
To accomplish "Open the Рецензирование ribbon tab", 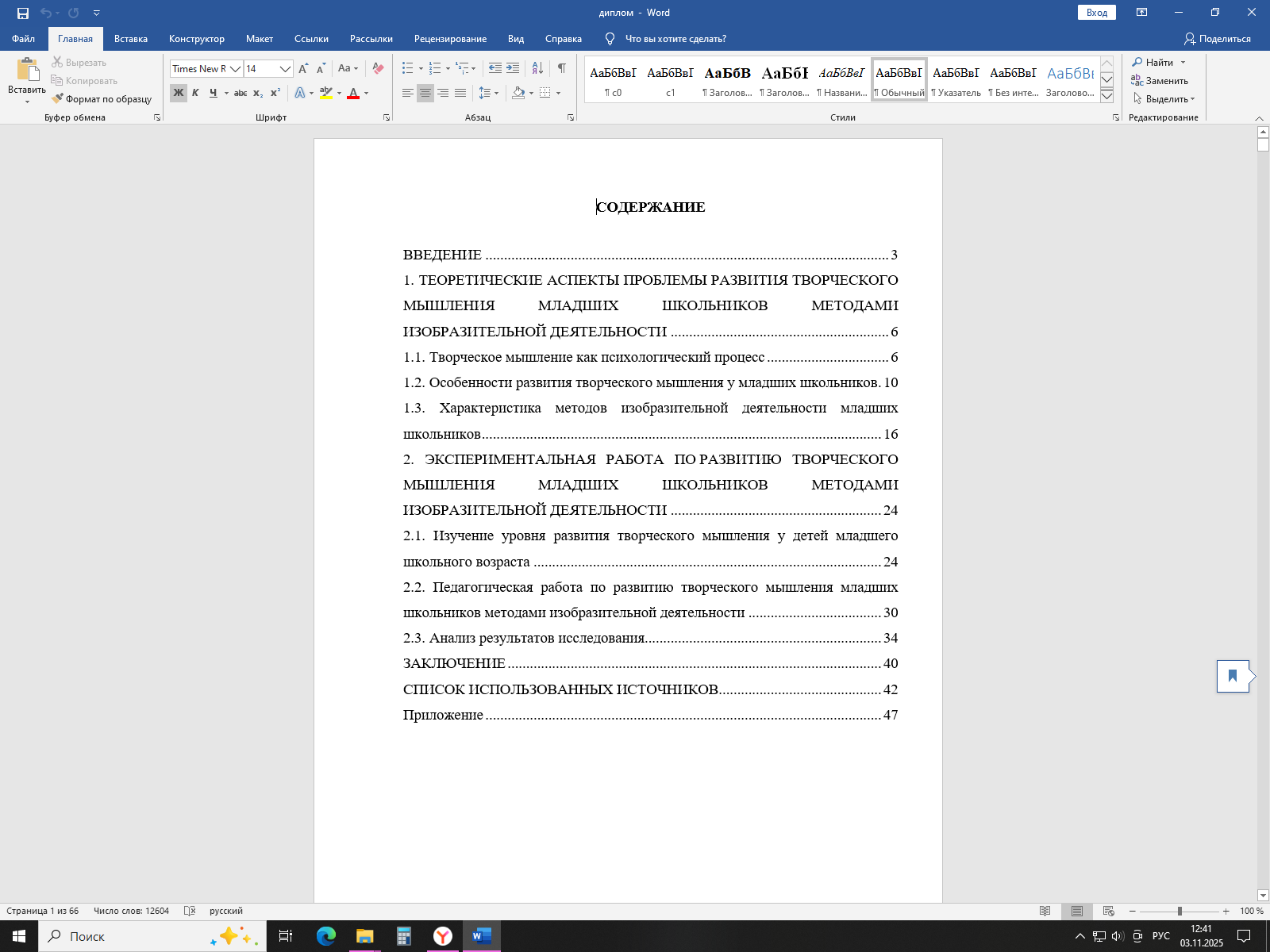I will click(x=450, y=39).
